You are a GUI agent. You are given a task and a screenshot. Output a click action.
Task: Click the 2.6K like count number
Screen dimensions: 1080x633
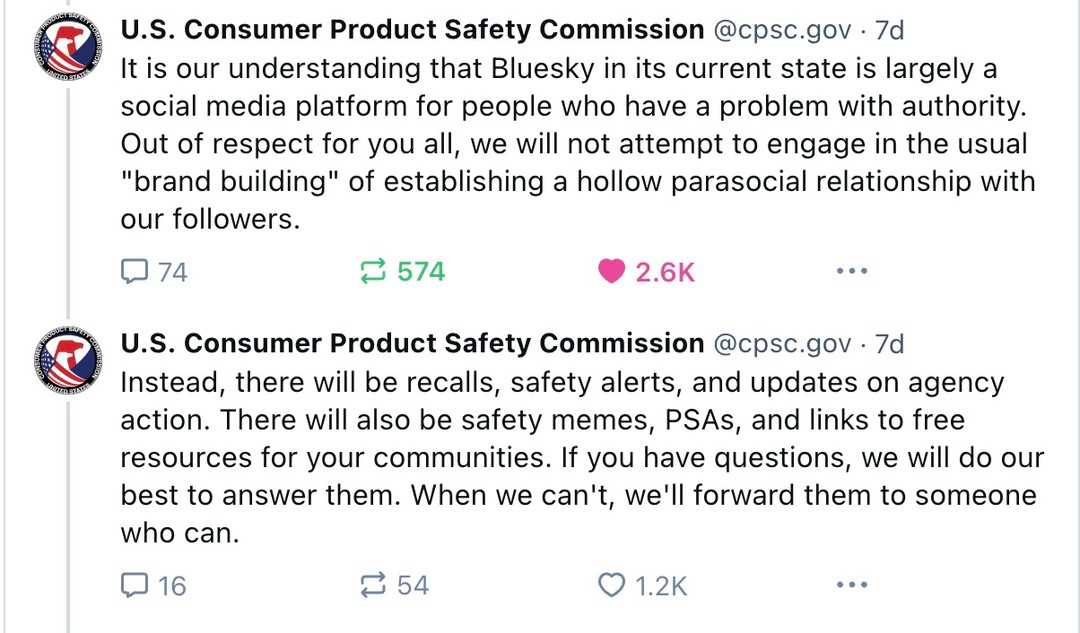[x=665, y=272]
